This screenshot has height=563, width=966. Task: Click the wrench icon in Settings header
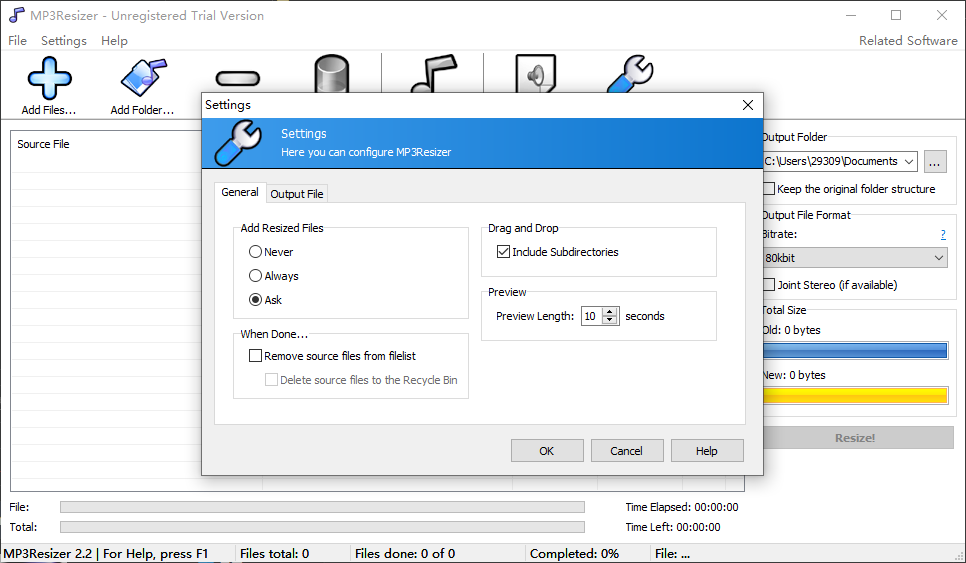click(x=238, y=143)
